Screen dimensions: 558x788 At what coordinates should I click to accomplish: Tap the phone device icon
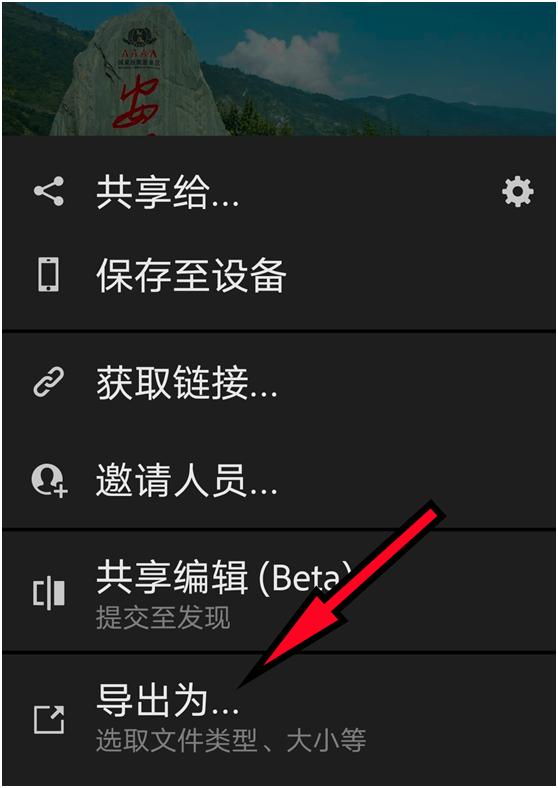tap(49, 274)
